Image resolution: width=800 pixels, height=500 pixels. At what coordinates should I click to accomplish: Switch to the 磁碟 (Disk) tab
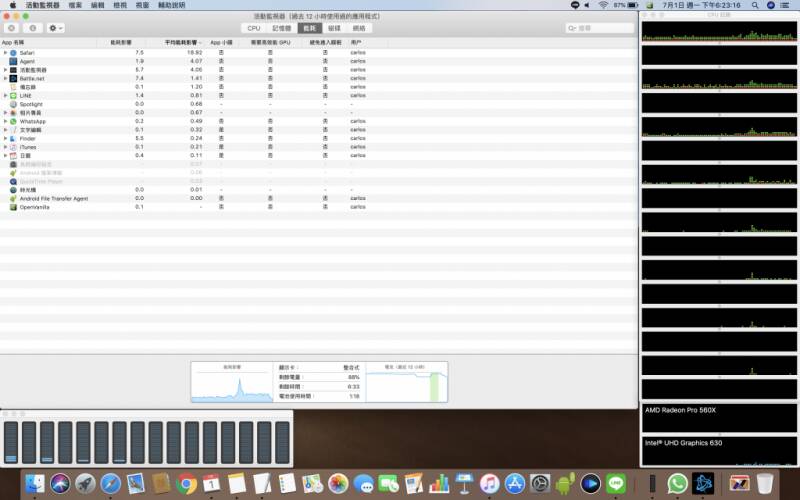pyautogui.click(x=334, y=28)
